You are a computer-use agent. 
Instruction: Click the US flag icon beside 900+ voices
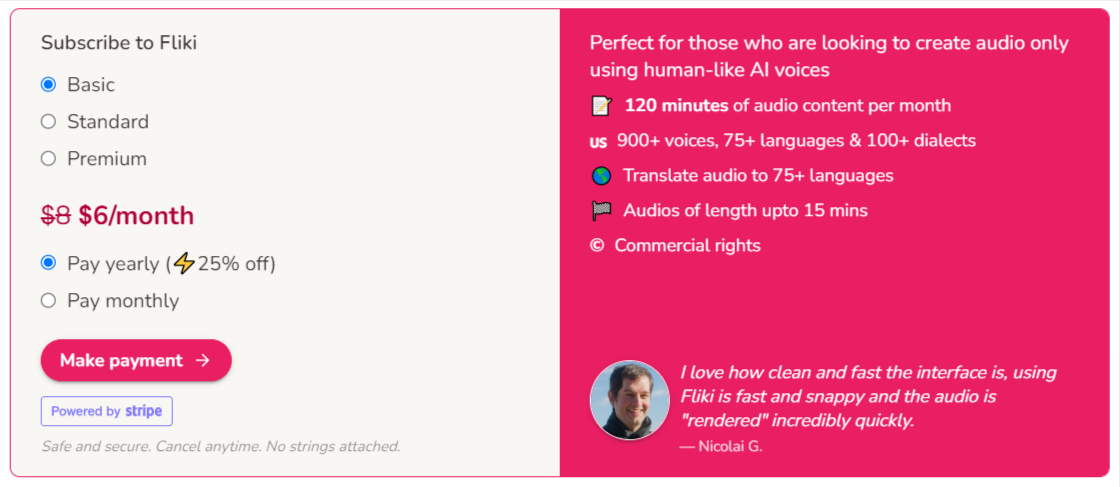click(x=598, y=141)
